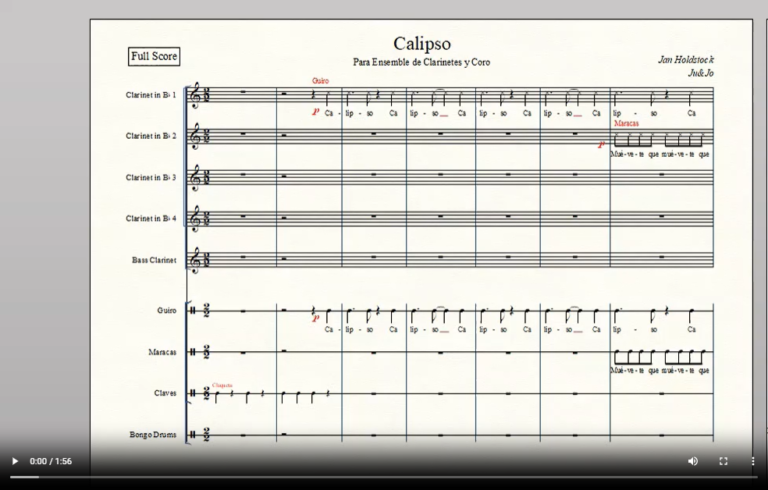Seek along the video progress bar
768x490 pixels.
pyautogui.click(x=384, y=477)
